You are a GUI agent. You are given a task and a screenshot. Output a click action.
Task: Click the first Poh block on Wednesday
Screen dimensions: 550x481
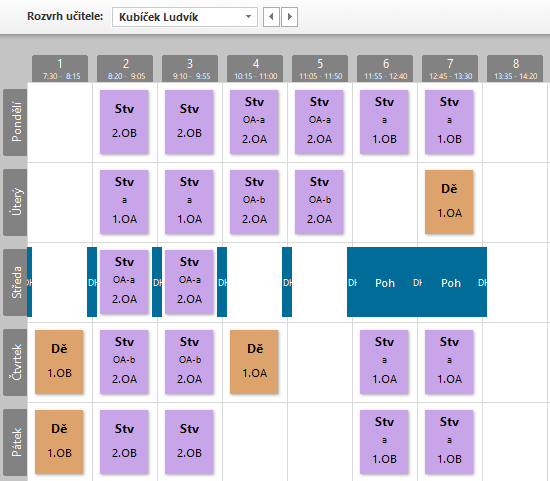click(x=385, y=283)
